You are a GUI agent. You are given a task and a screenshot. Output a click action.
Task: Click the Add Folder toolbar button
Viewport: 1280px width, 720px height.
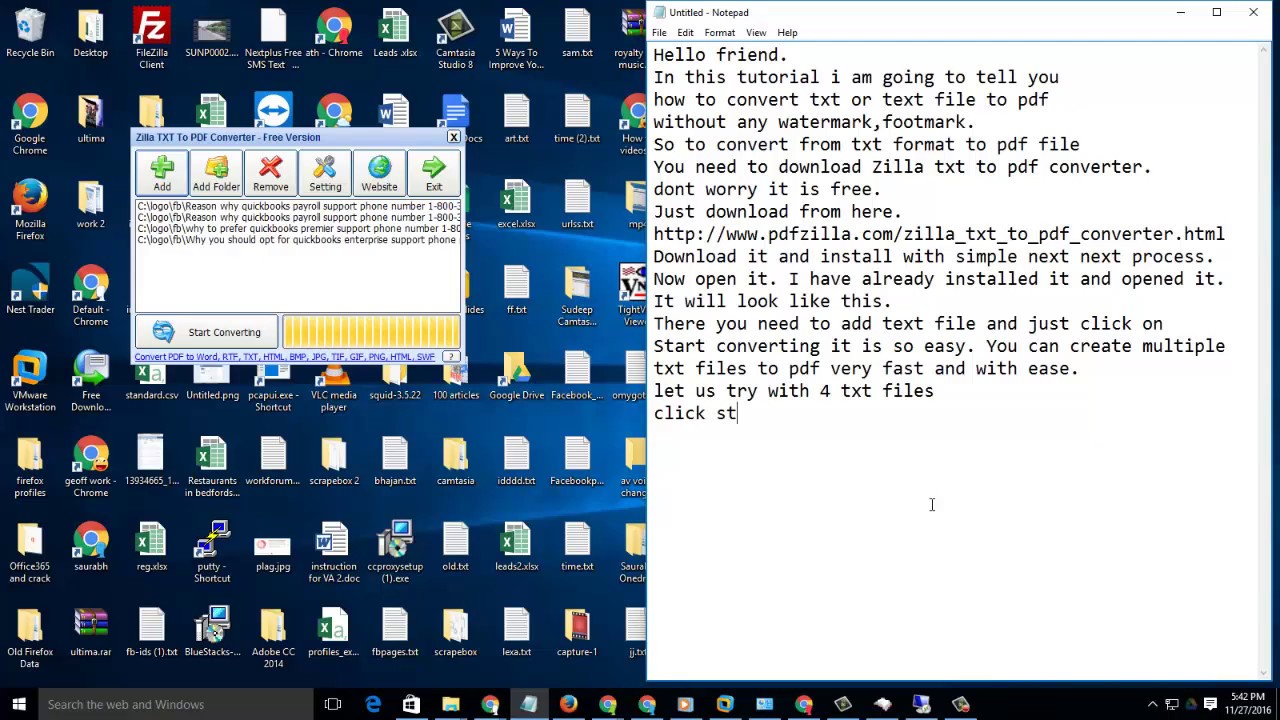[216, 173]
